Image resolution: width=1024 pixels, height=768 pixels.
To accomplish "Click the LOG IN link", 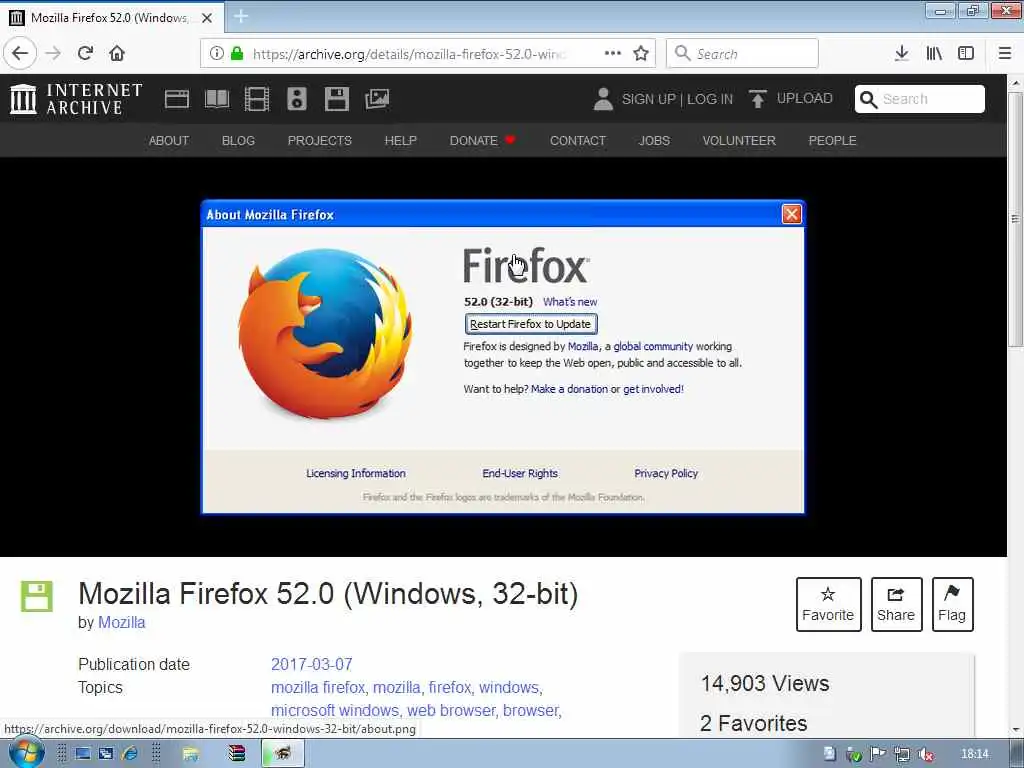I will pyautogui.click(x=710, y=99).
